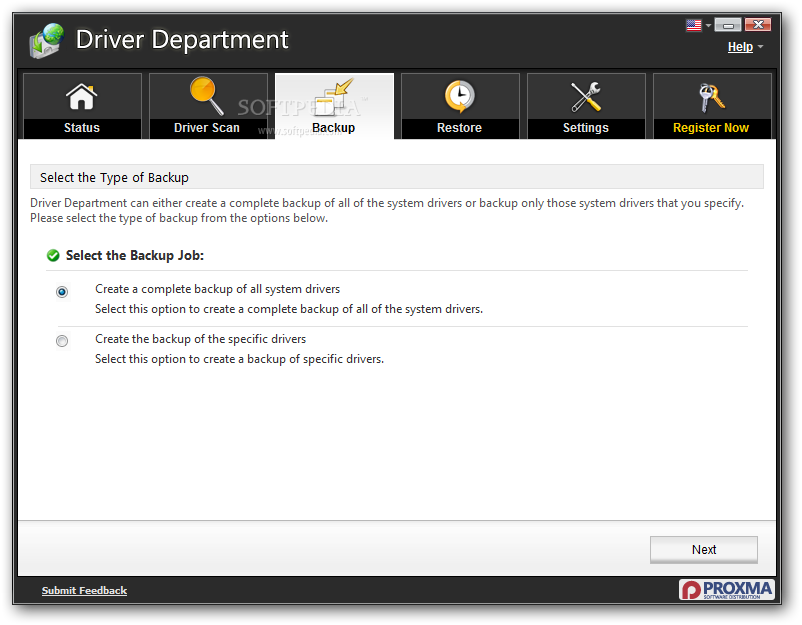Expand the Help menu arrow
The height and width of the screenshot is (625, 802).
pos(761,47)
